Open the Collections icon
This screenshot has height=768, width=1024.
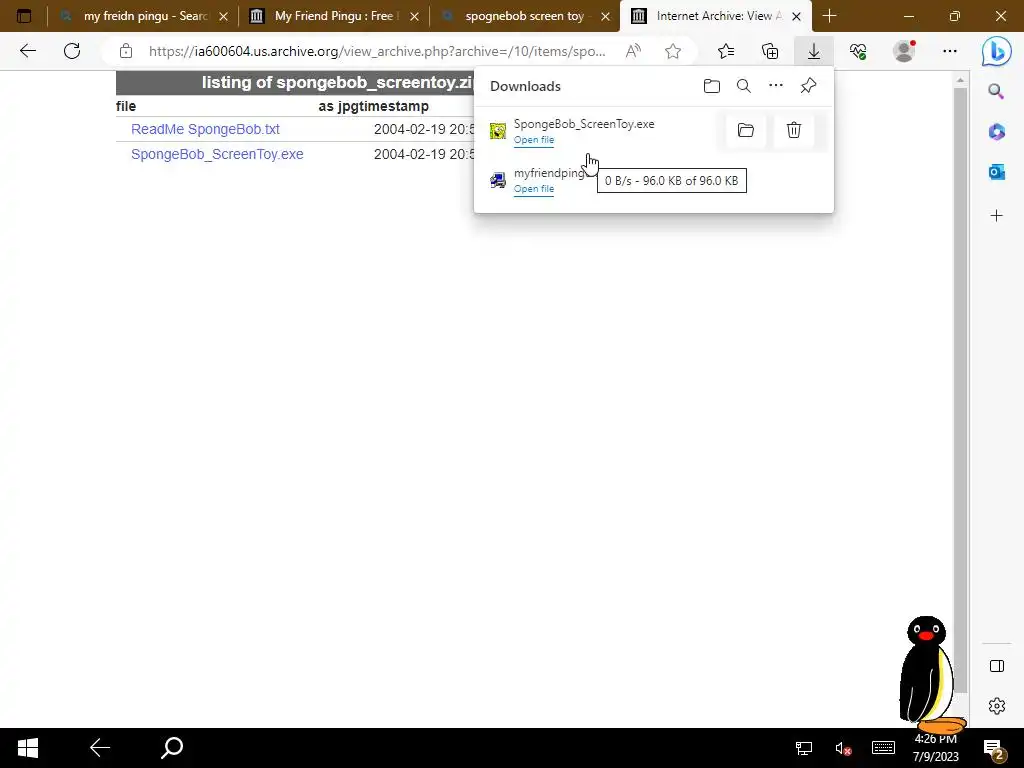770,51
